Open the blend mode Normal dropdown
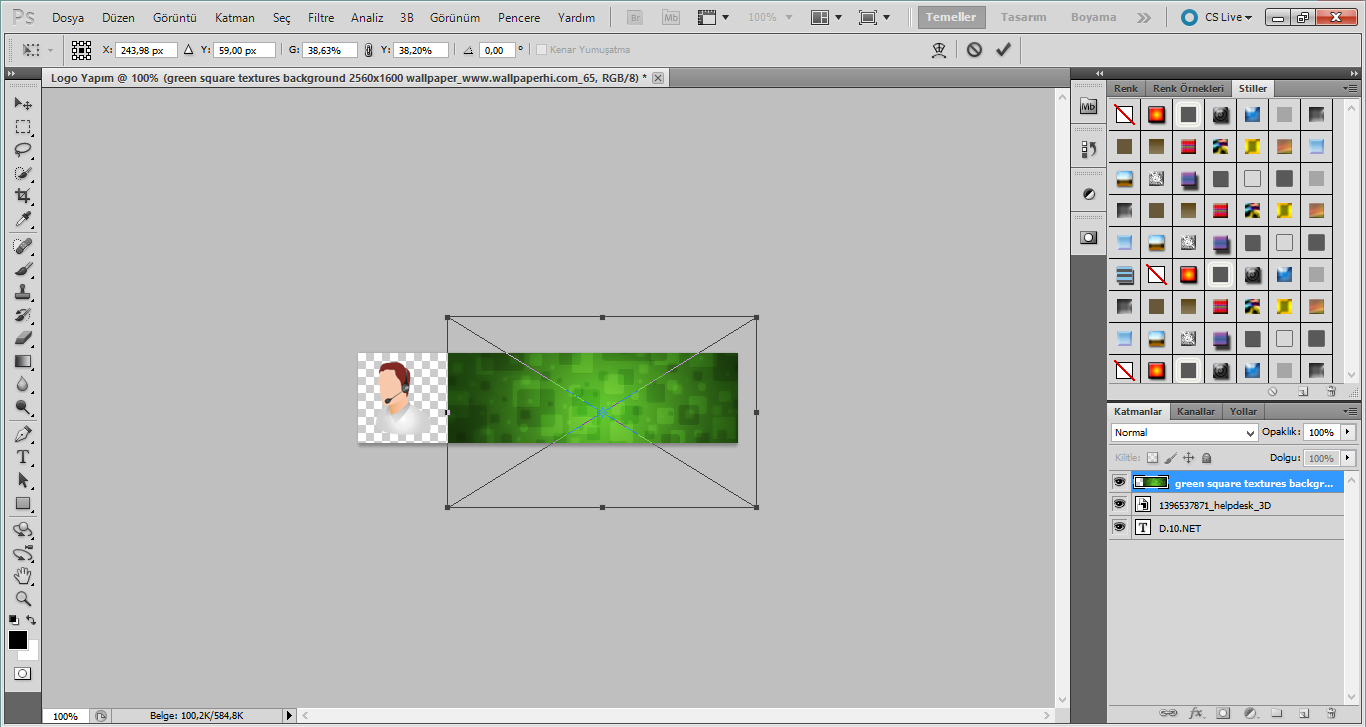Screen dimensions: 1366x727 click(1184, 433)
